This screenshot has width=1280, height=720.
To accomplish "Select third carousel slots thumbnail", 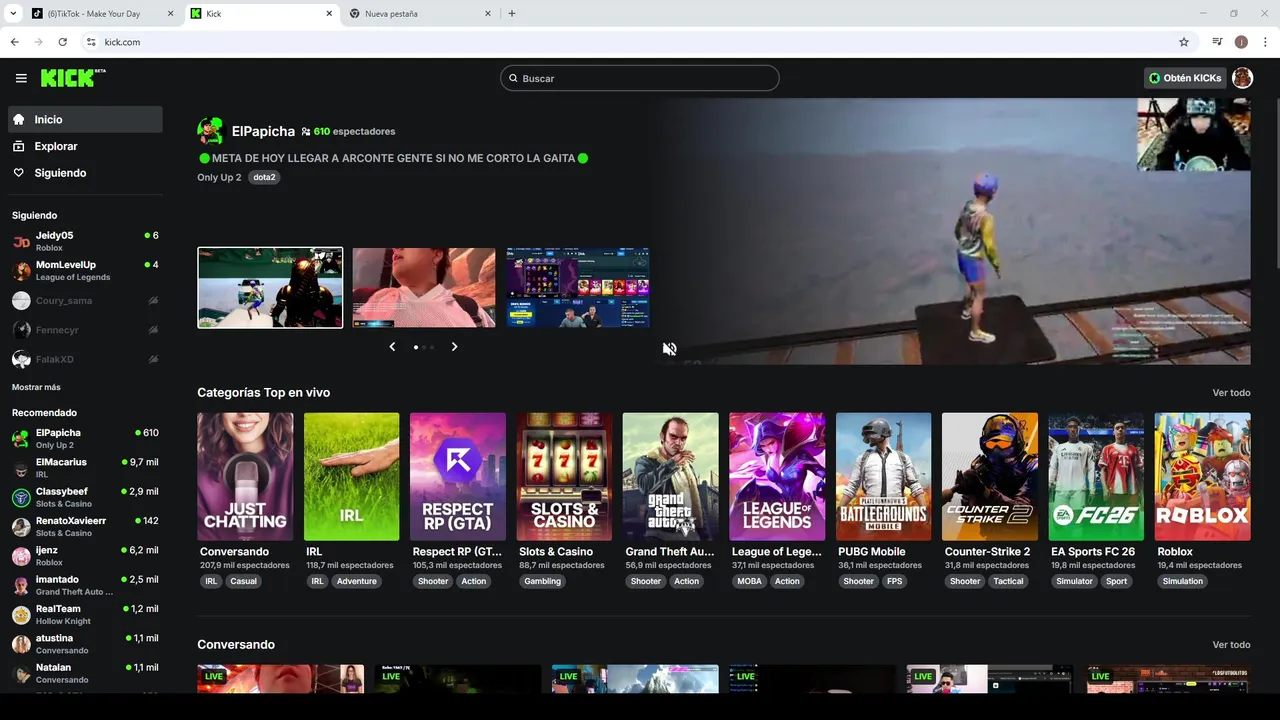I will point(578,288).
